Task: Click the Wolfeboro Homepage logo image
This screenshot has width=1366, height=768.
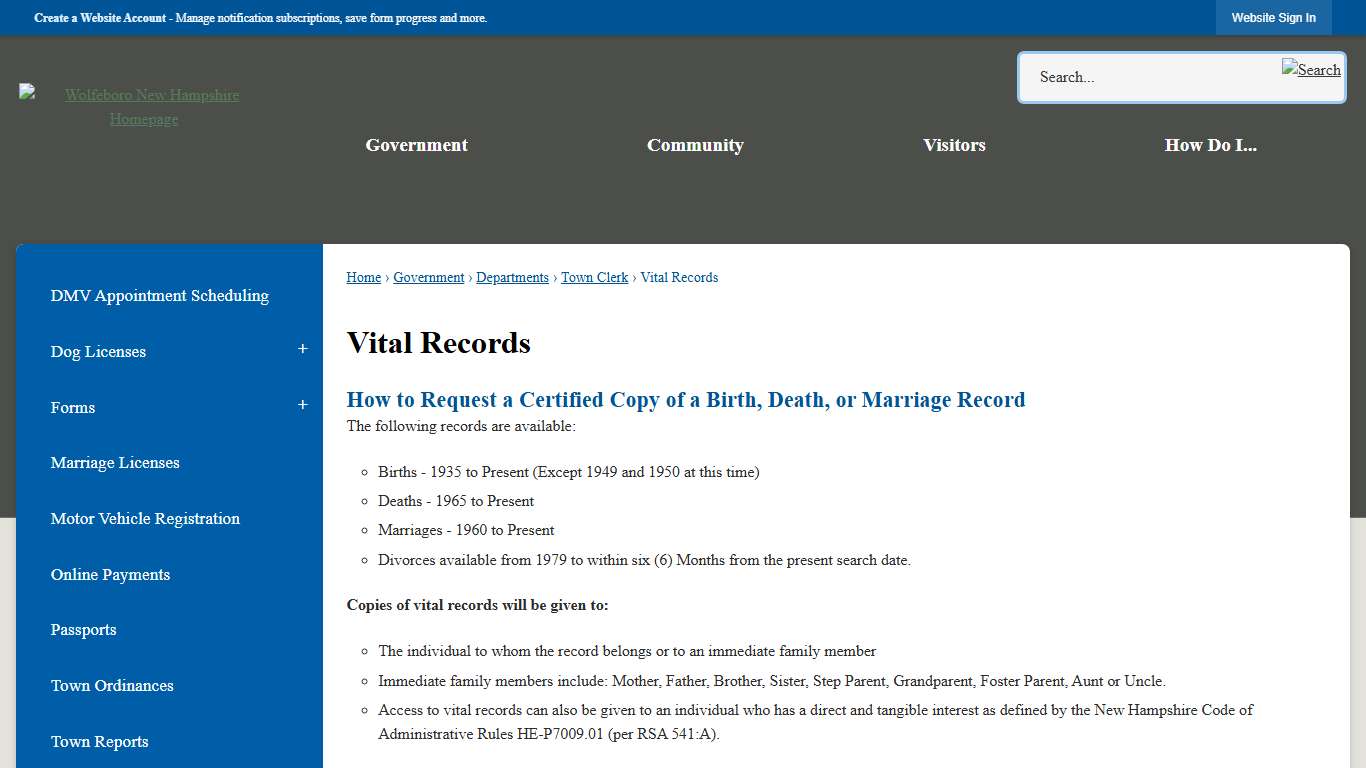Action: (x=28, y=95)
